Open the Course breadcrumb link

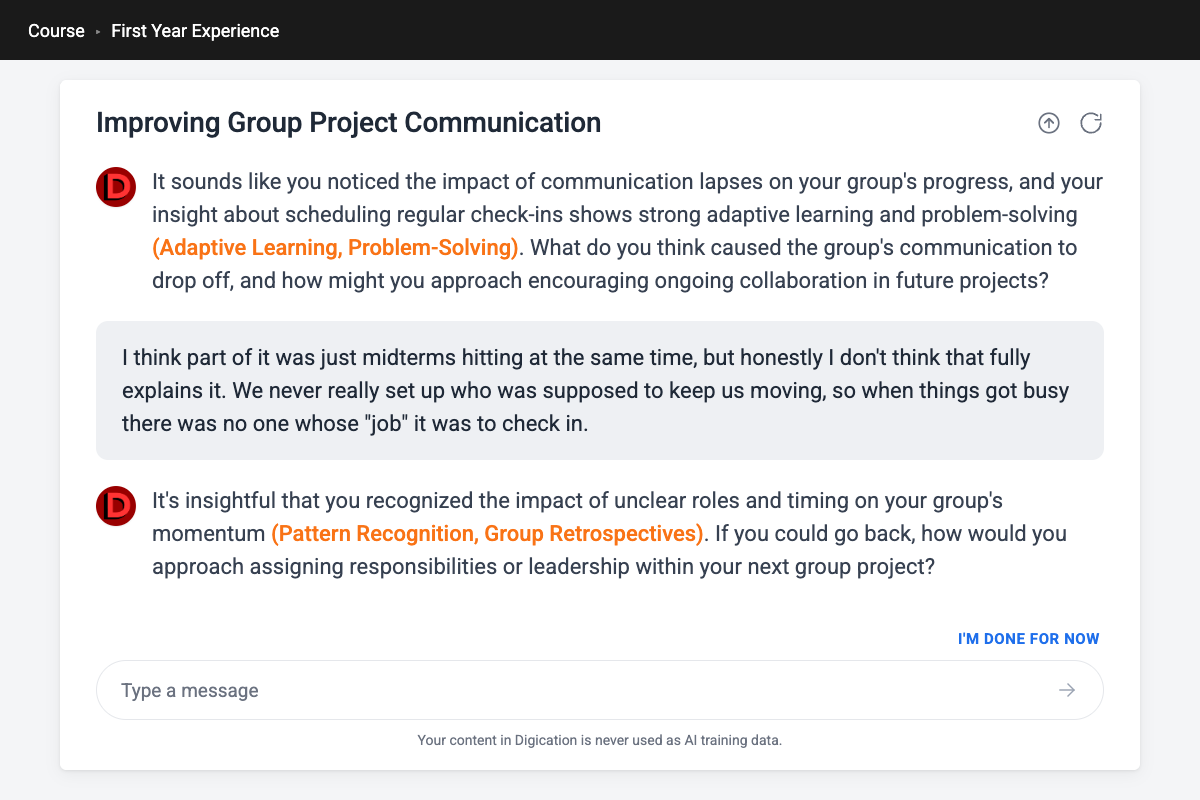pyautogui.click(x=56, y=31)
